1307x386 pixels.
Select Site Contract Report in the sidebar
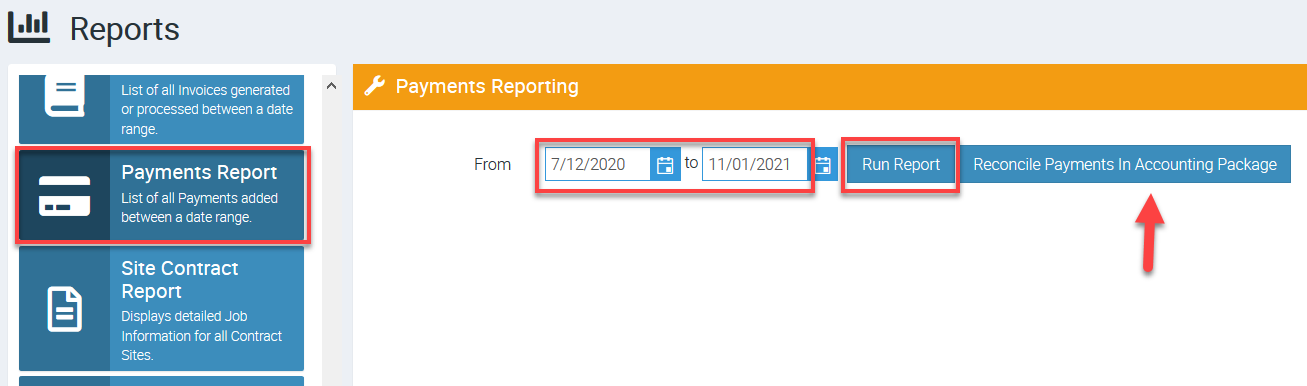coord(161,309)
